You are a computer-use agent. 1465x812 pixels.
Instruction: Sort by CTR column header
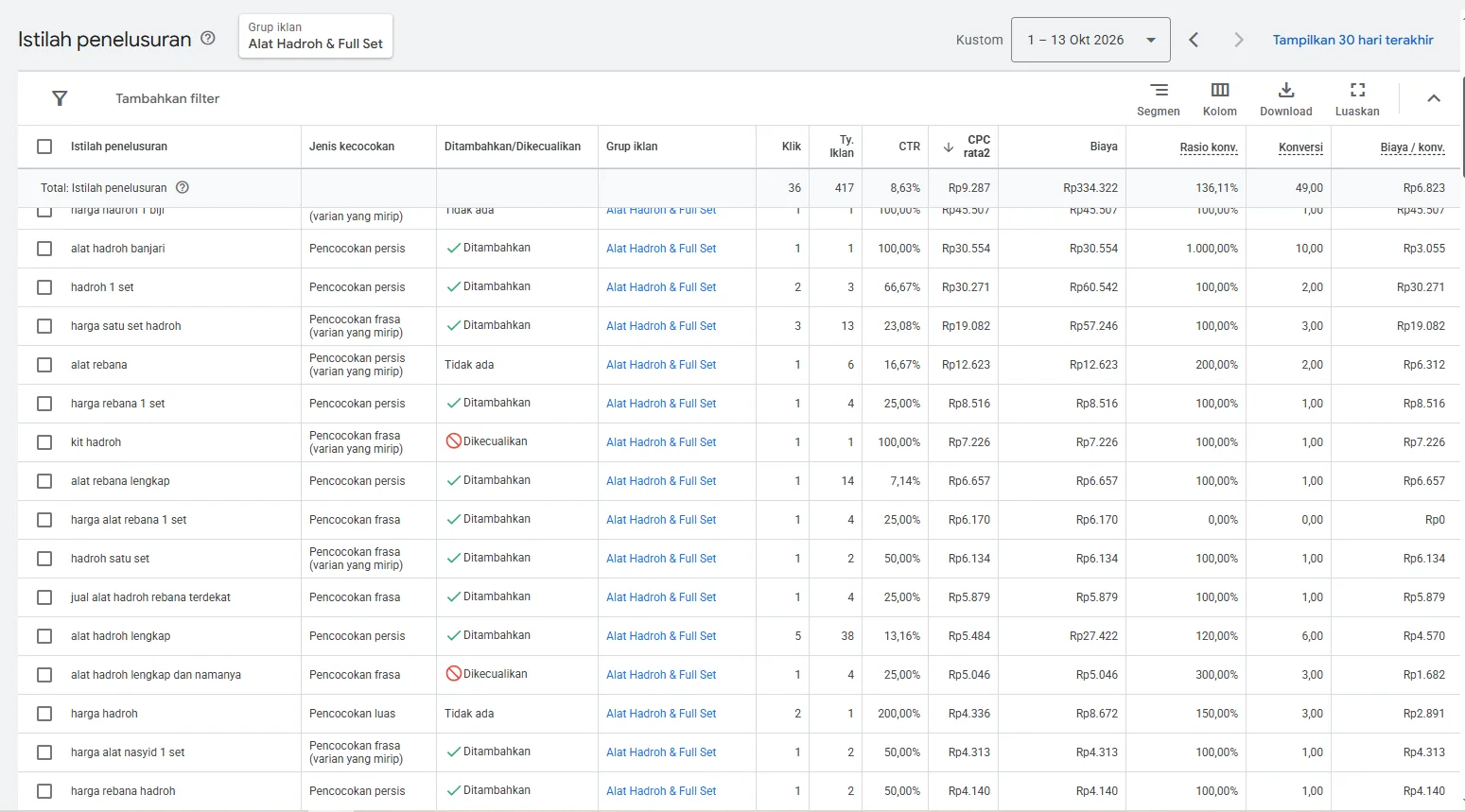pyautogui.click(x=909, y=147)
